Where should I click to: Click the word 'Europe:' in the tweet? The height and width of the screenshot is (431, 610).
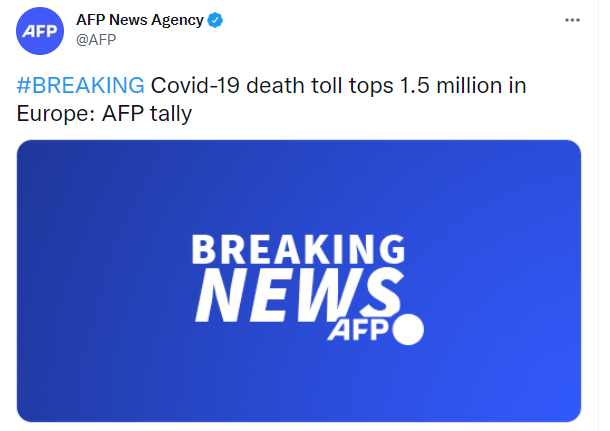[x=56, y=113]
